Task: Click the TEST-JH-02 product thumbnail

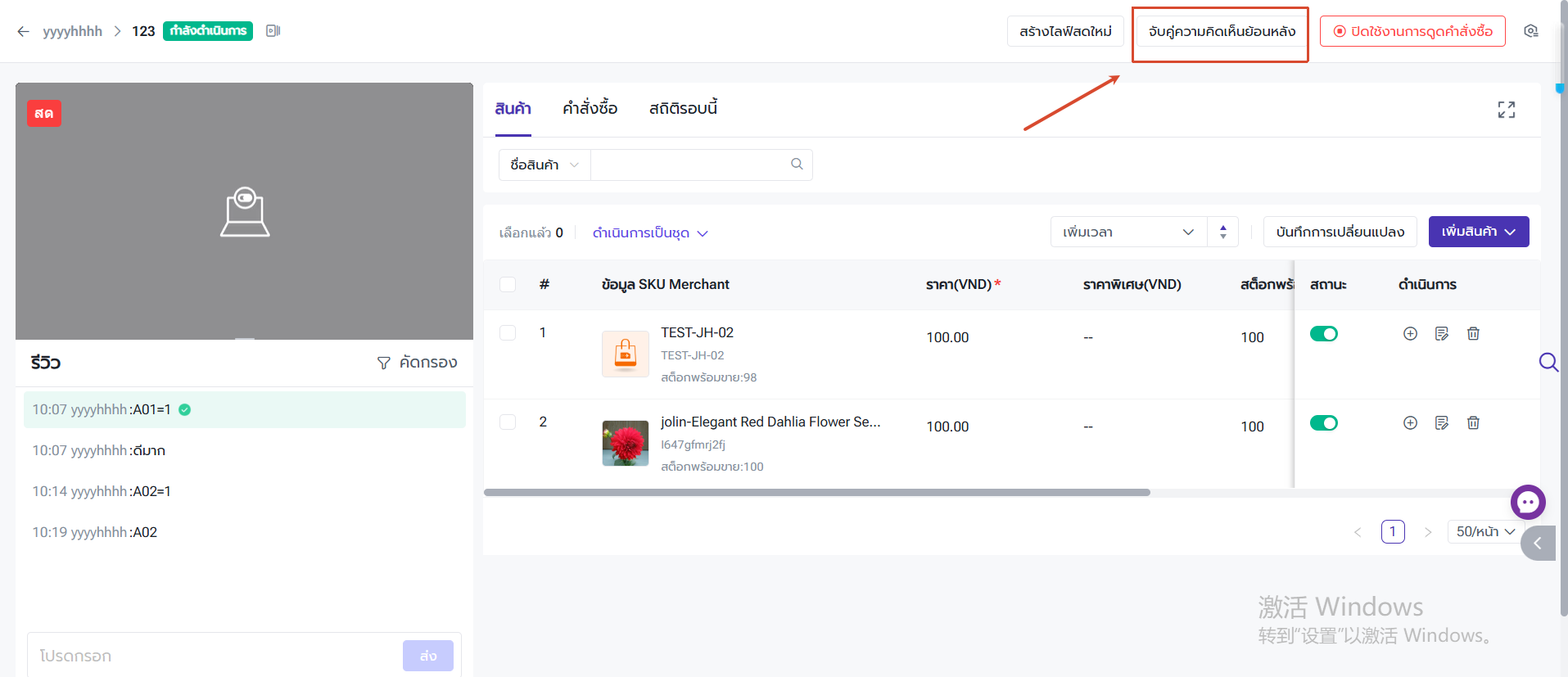Action: [x=626, y=354]
